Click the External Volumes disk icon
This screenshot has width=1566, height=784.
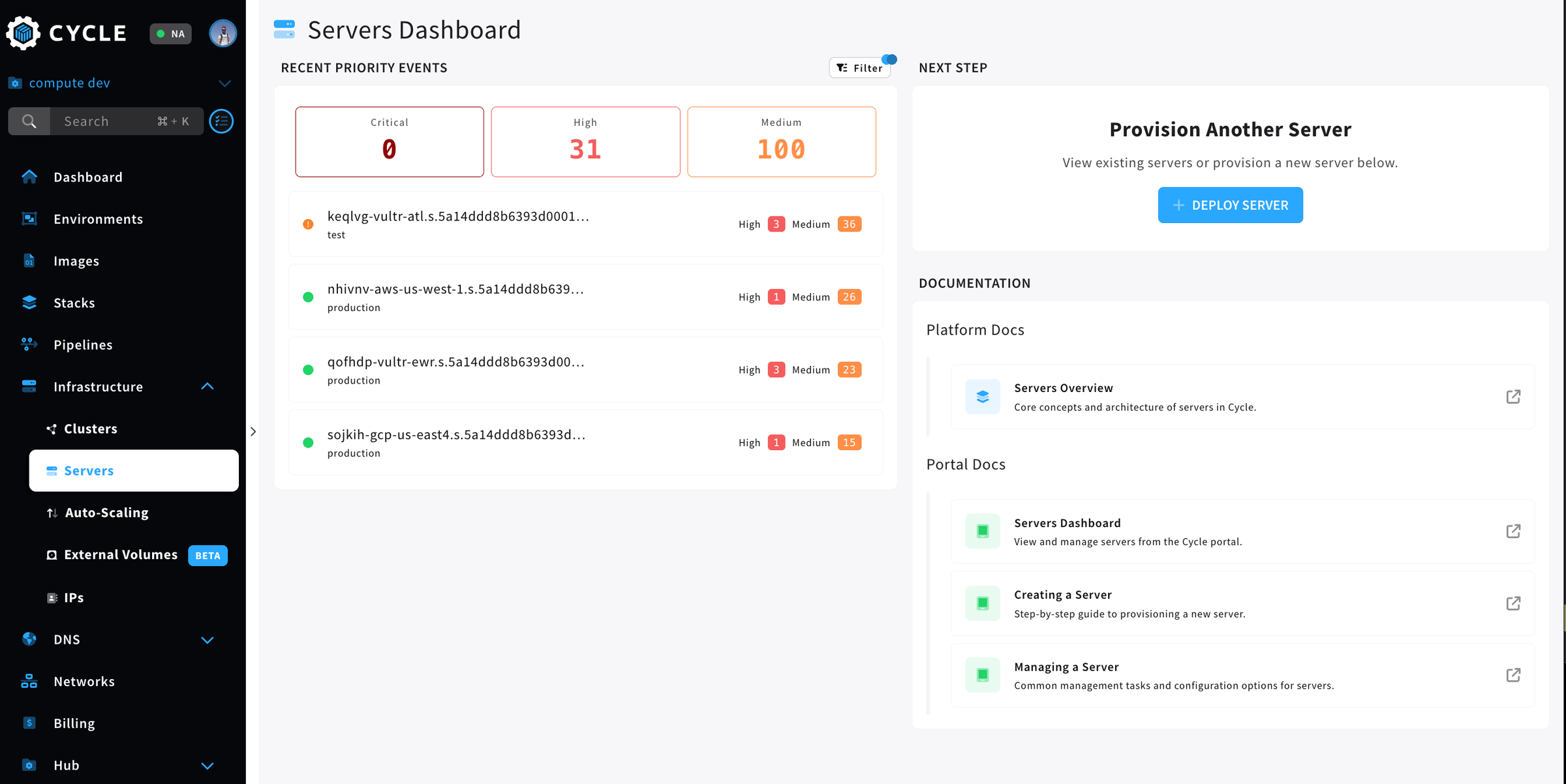point(52,555)
